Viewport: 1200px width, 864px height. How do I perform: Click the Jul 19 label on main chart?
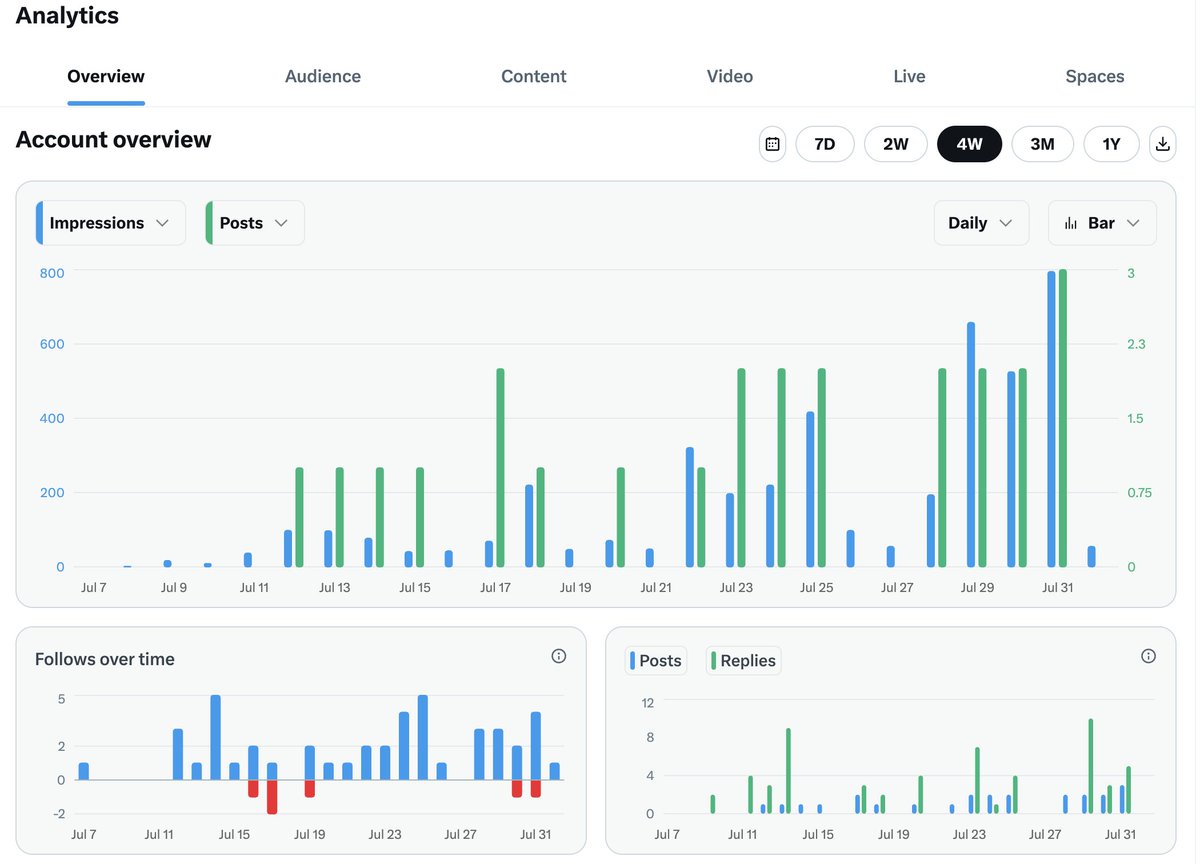(576, 587)
